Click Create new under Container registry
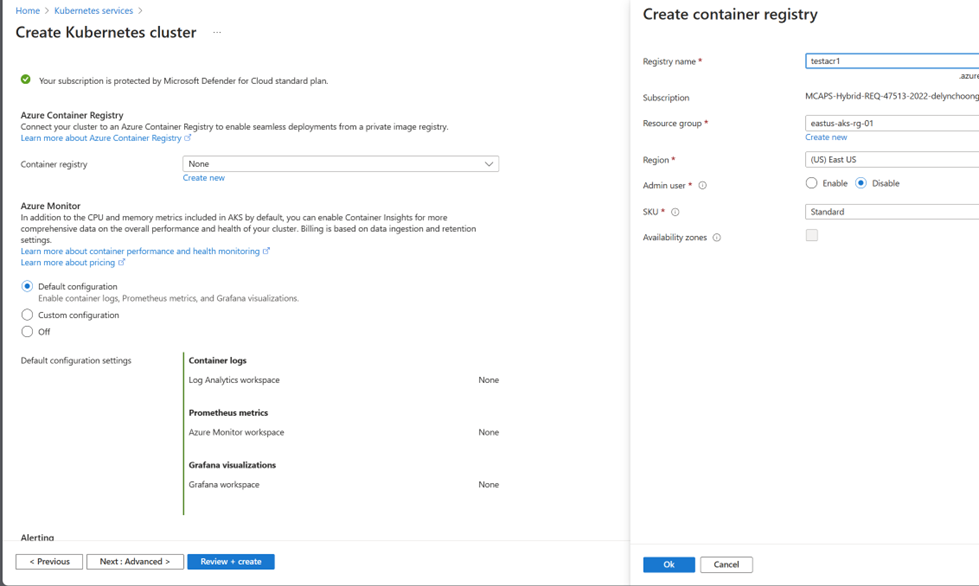The image size is (979, 586). click(x=204, y=178)
